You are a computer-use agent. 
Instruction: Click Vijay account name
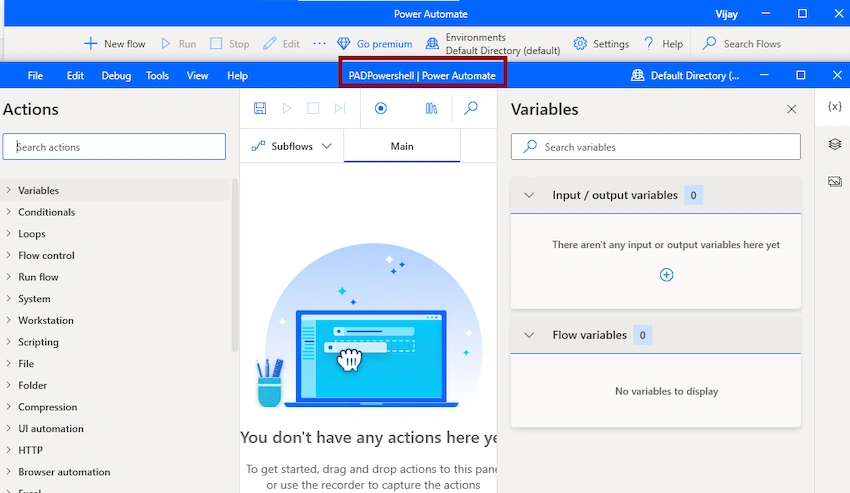point(726,14)
